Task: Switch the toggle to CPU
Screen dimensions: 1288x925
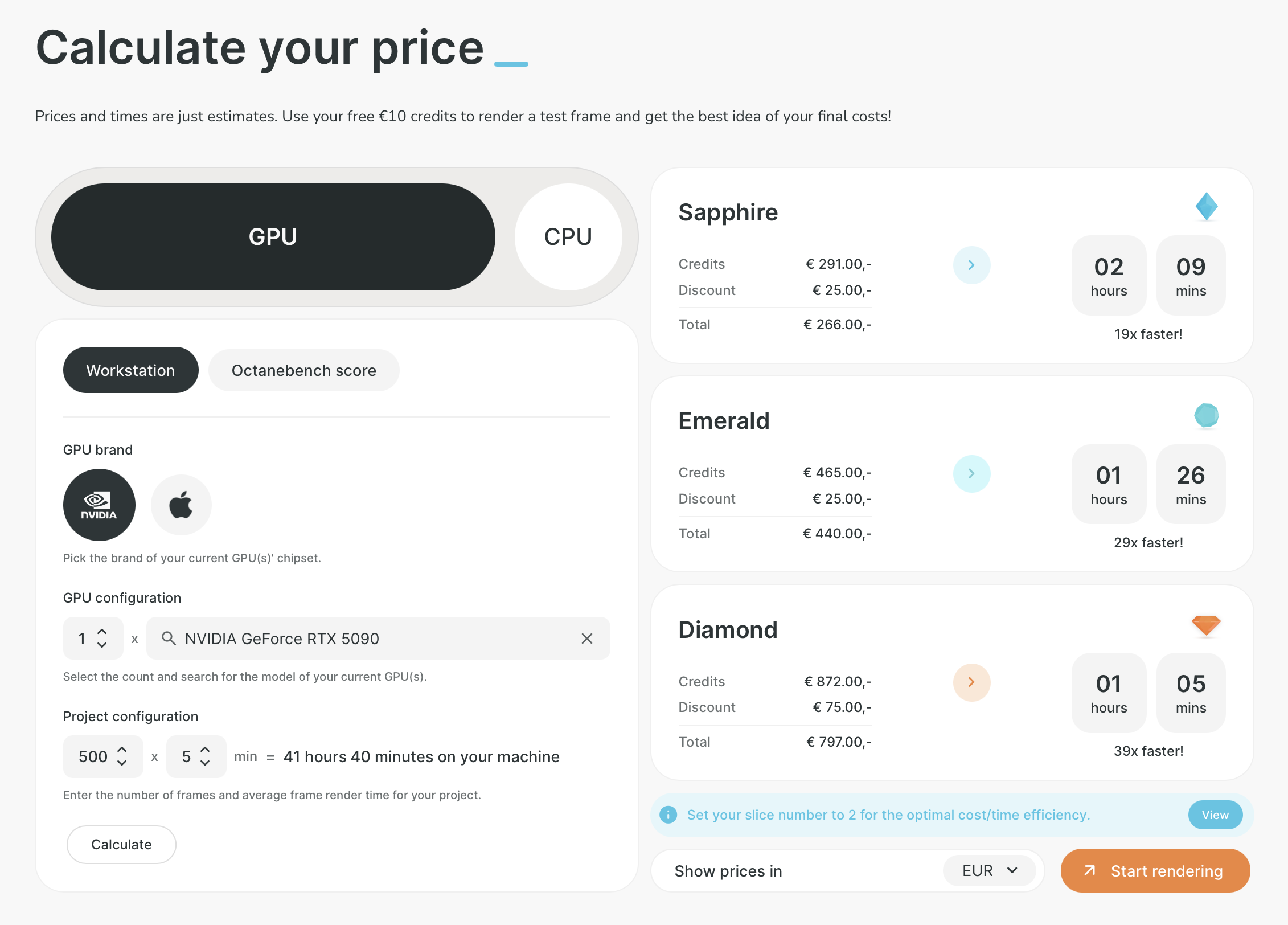Action: coord(568,237)
